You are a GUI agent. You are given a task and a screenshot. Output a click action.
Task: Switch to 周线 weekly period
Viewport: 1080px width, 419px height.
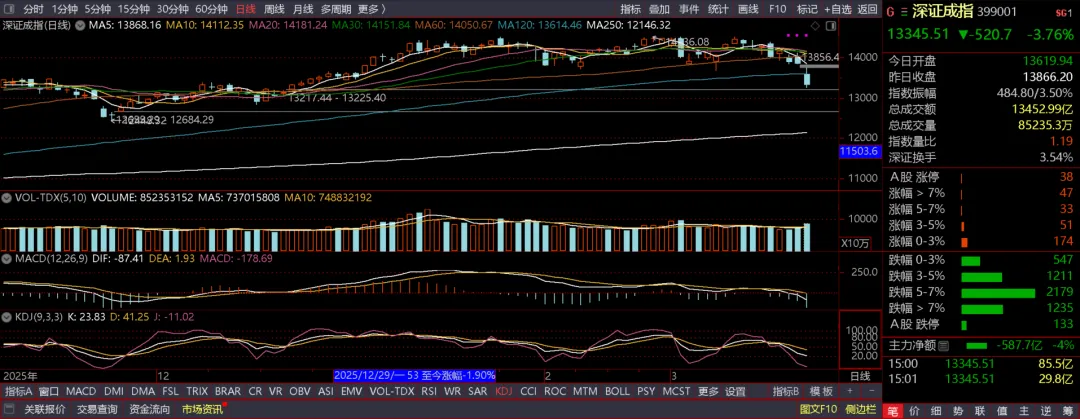pos(274,10)
